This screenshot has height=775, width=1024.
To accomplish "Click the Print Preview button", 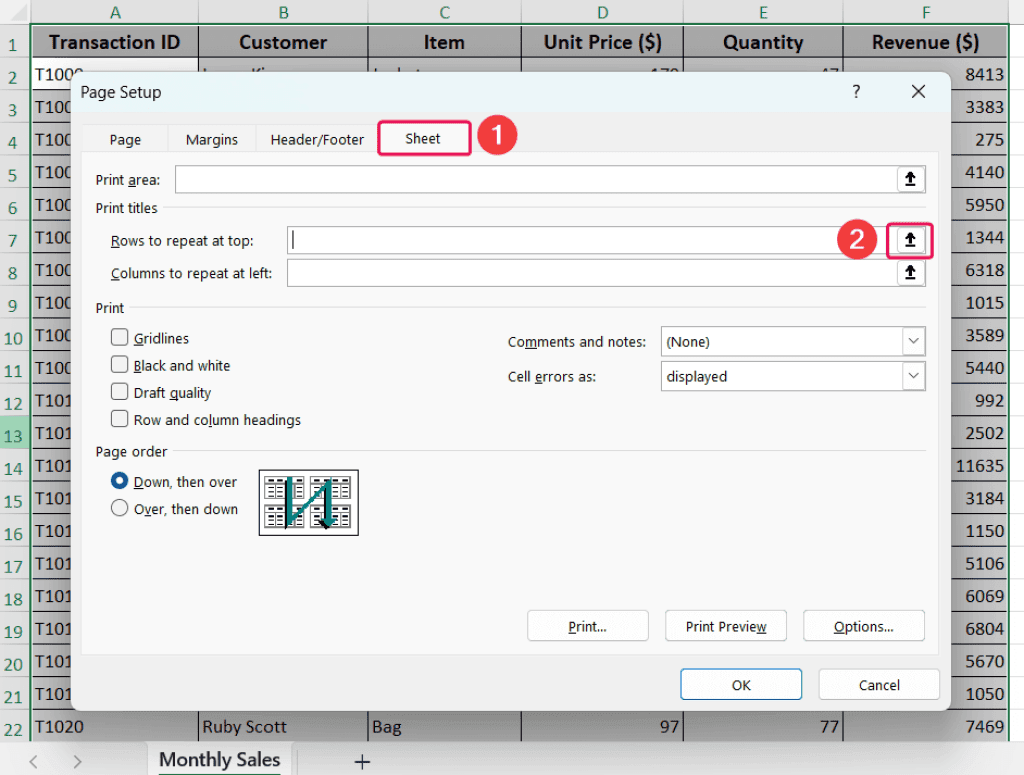I will [x=725, y=626].
